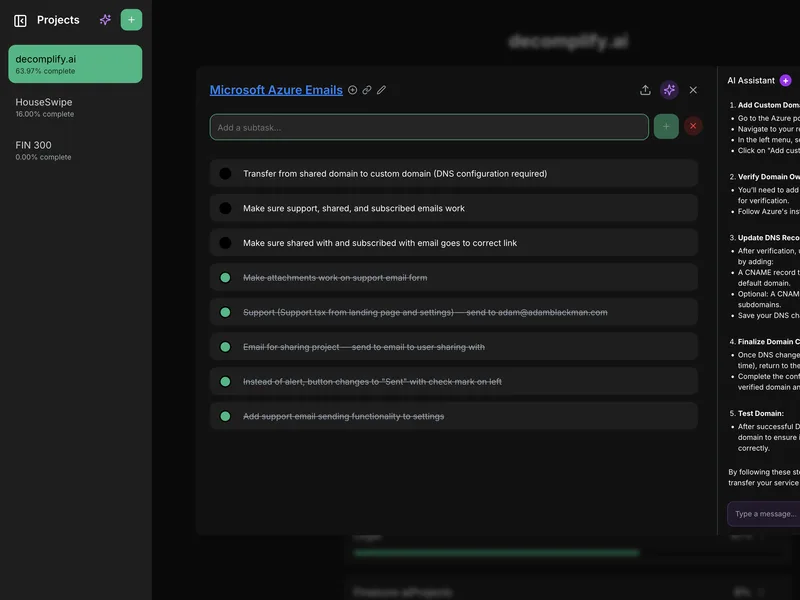Uncheck Add support email sending functionality subtask
This screenshot has height=600, width=800.
(x=225, y=416)
